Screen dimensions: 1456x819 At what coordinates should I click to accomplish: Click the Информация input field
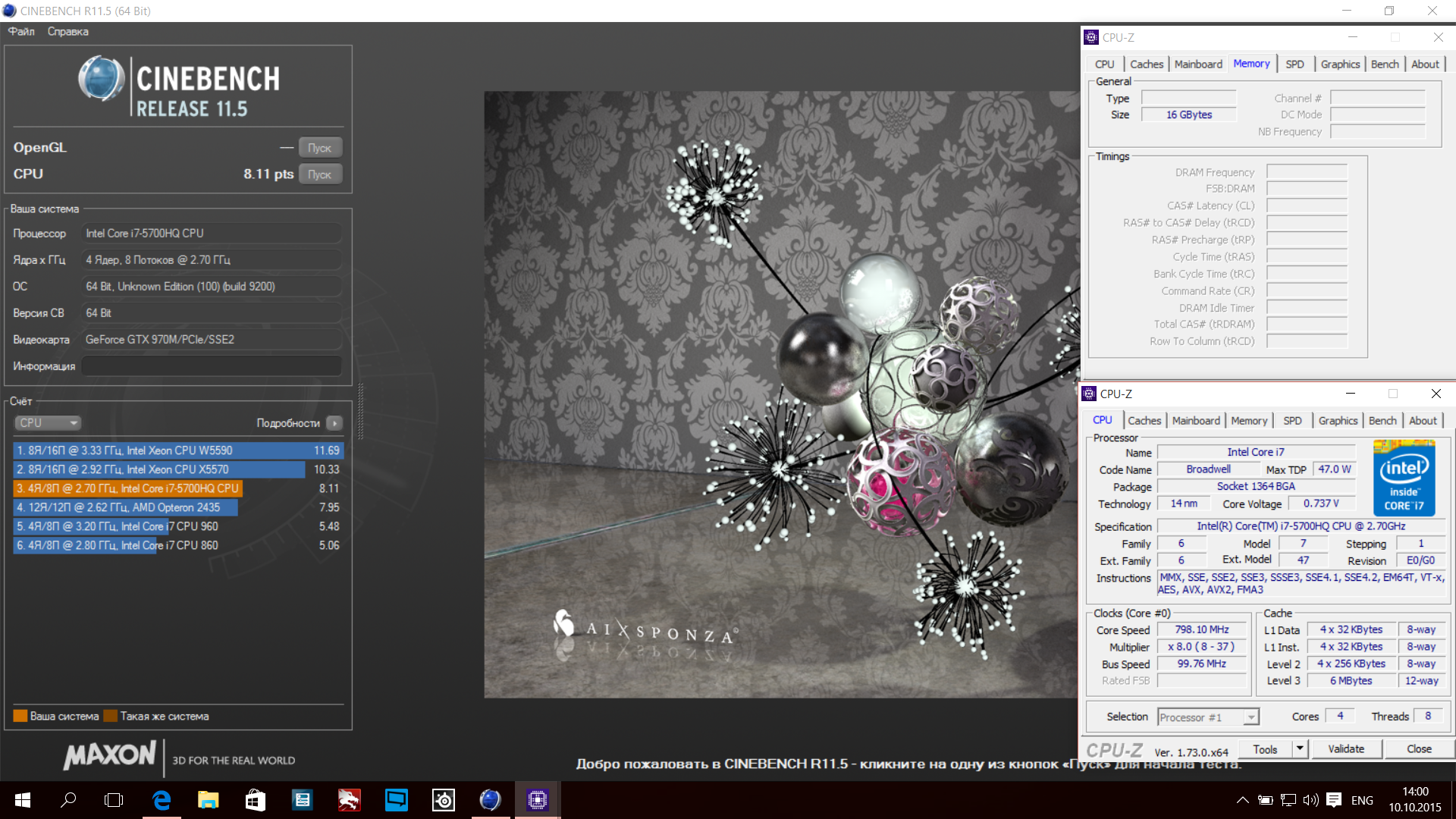point(212,366)
